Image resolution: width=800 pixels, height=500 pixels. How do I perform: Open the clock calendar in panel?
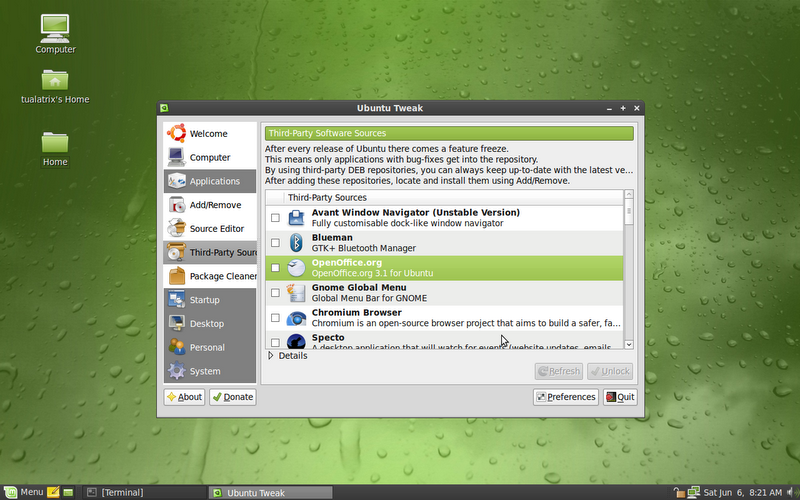[742, 492]
